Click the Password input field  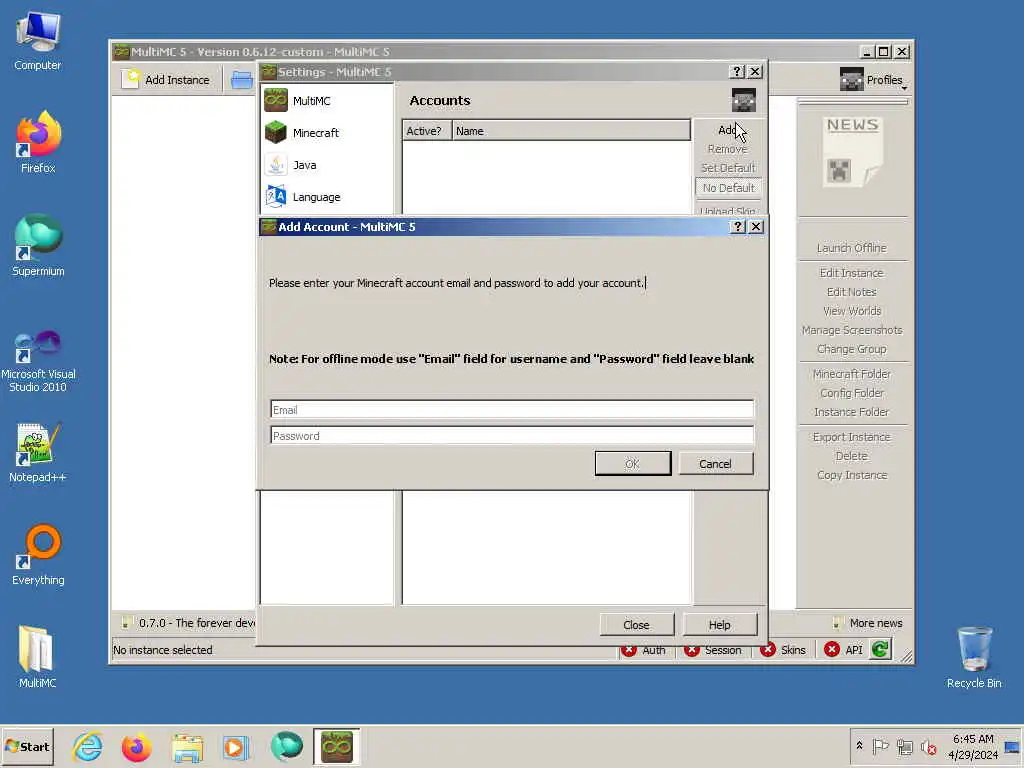[511, 436]
